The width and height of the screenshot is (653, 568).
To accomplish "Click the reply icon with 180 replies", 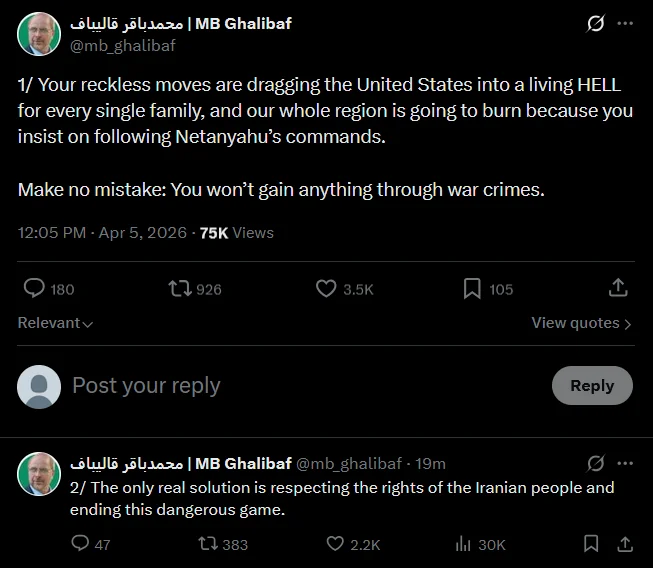I will click(34, 289).
